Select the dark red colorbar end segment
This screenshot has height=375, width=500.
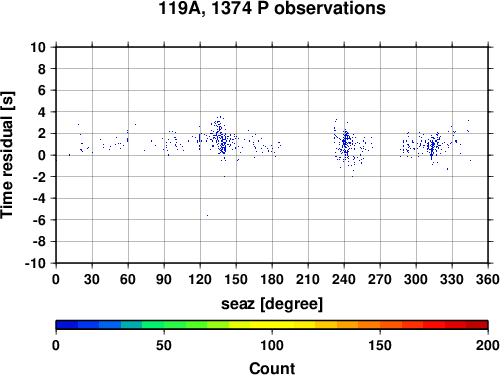477,325
